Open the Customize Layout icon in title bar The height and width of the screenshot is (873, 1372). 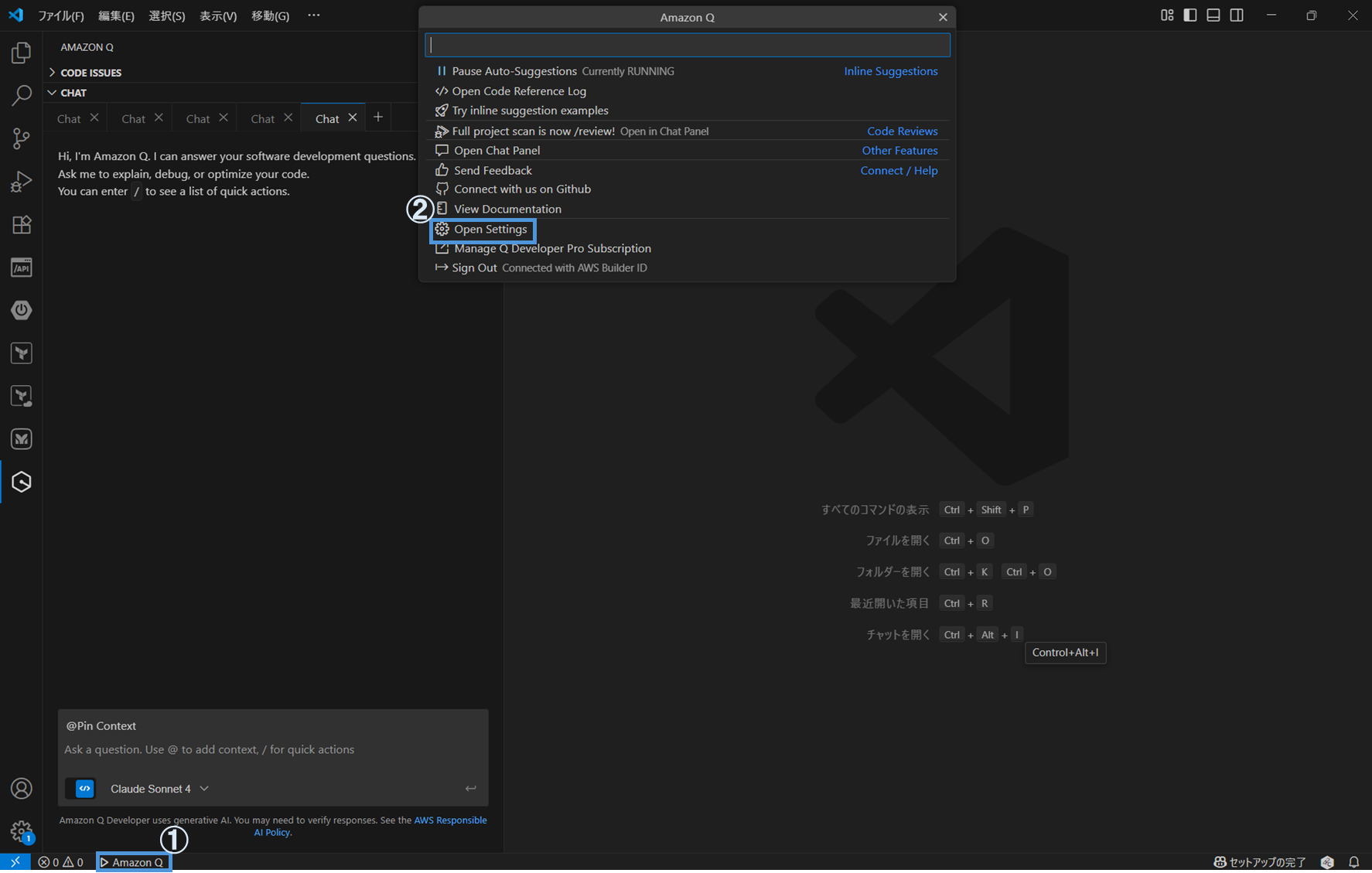[x=1167, y=15]
